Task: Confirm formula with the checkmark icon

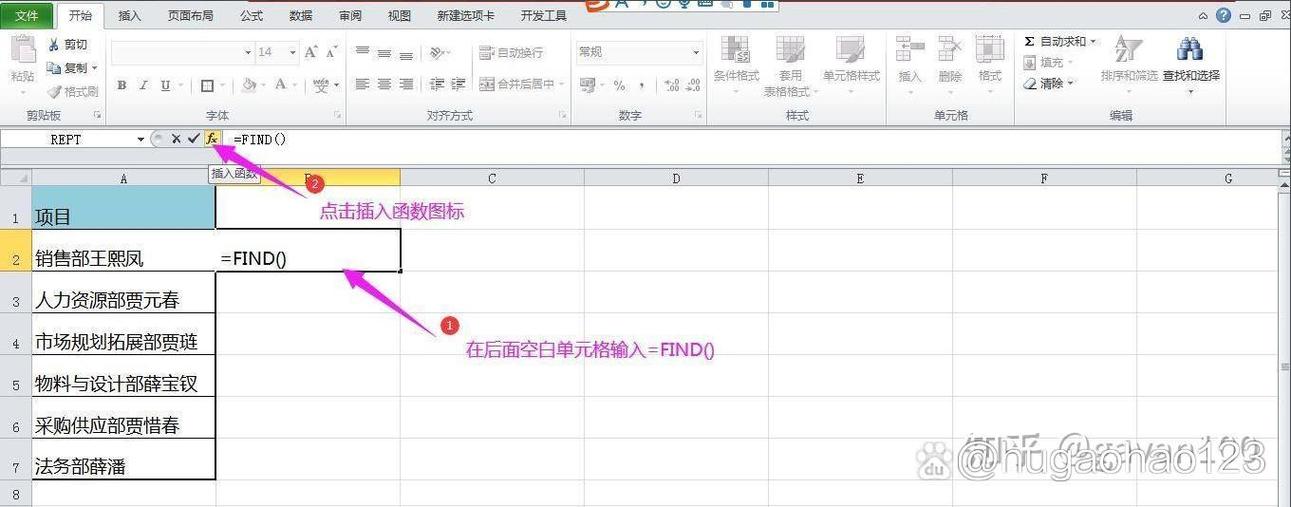Action: [193, 139]
